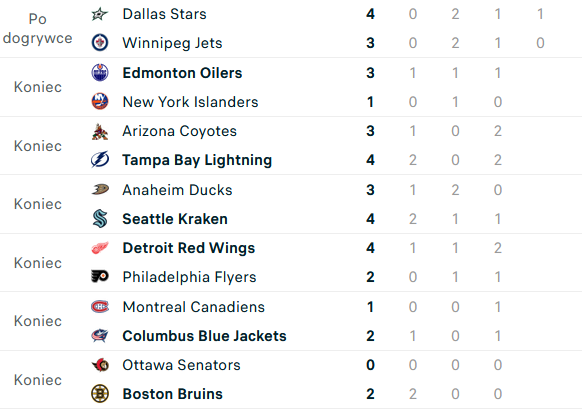This screenshot has height=415, width=582.
Task: Click the Winnipeg Jets team logo
Action: [99, 43]
